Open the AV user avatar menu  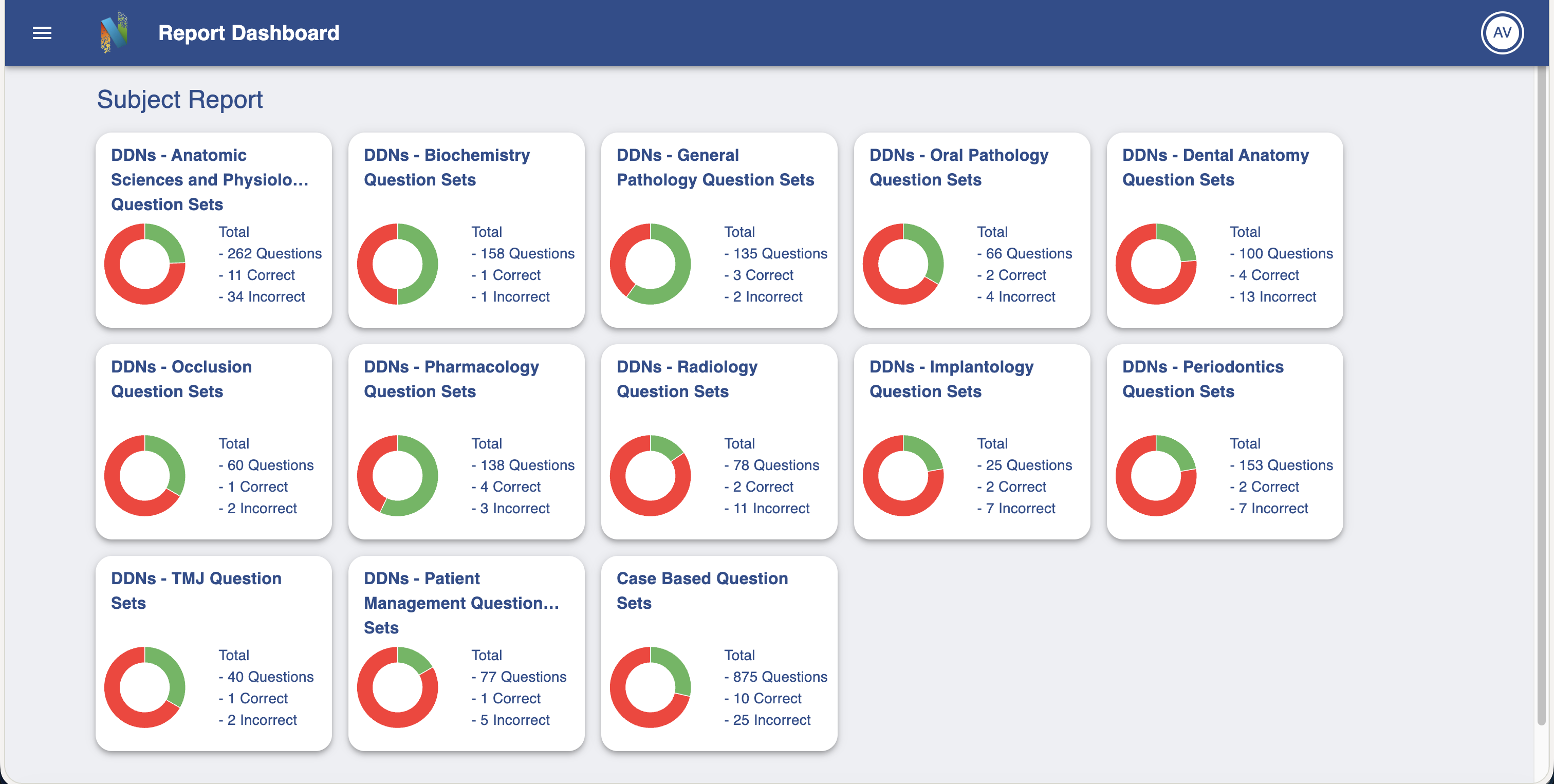point(1502,32)
